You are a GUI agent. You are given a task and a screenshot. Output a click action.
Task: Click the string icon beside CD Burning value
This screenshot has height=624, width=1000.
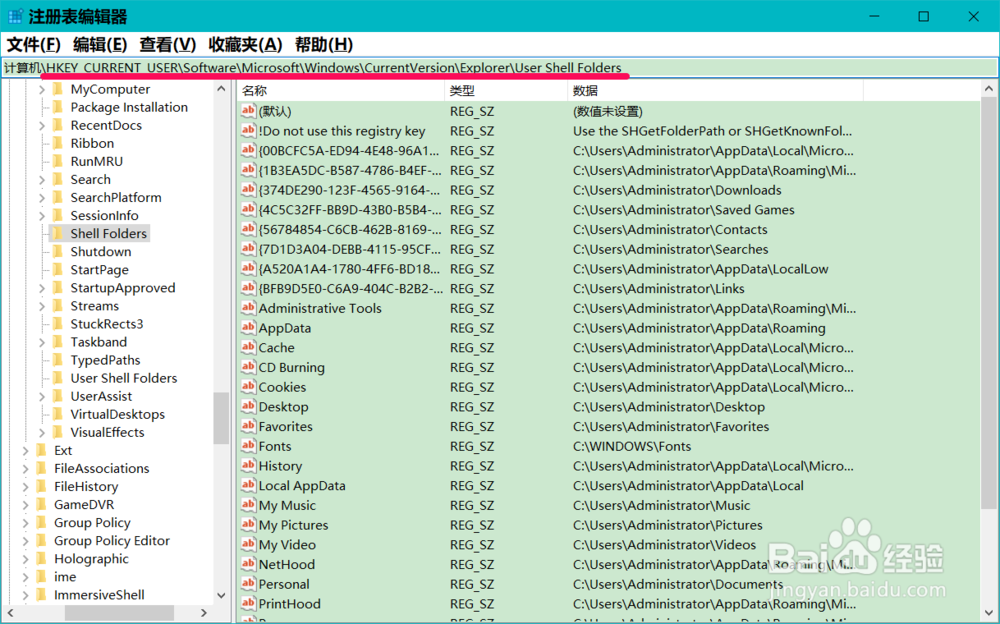click(x=248, y=368)
